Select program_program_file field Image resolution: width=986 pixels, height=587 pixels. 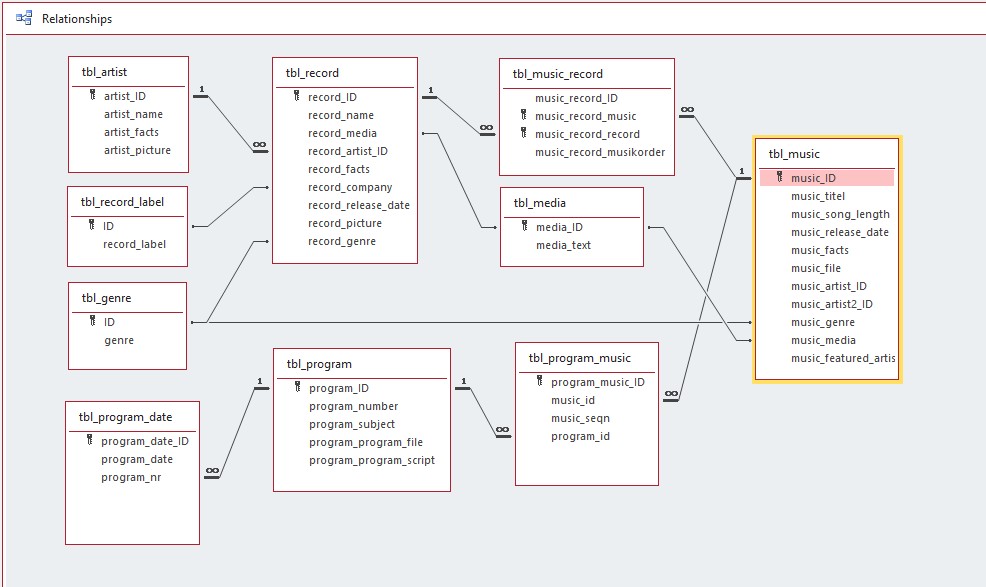tap(365, 442)
